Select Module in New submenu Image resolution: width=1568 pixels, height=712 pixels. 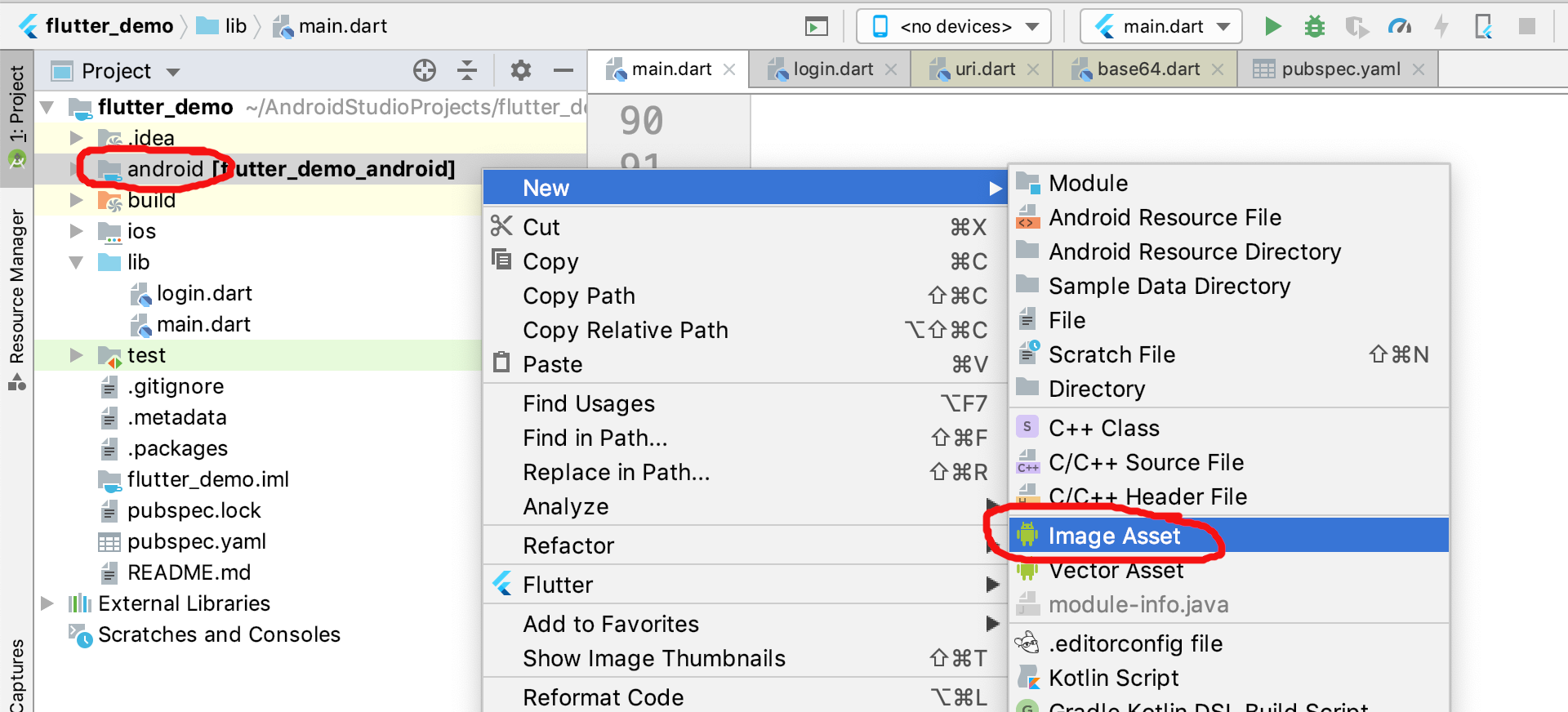(1229, 183)
